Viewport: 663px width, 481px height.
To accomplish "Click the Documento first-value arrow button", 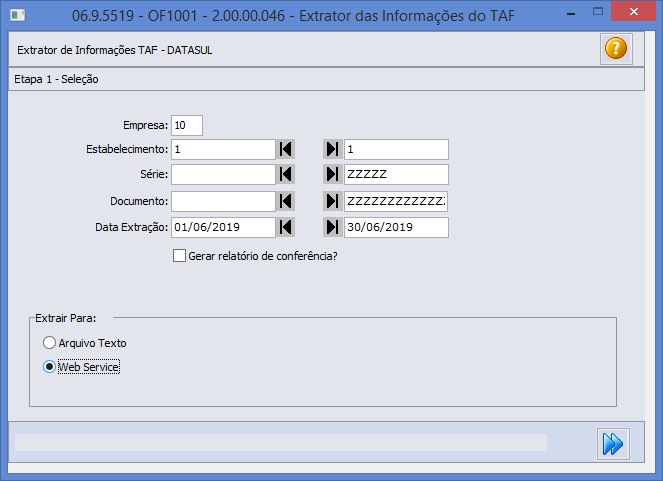I will (x=286, y=201).
